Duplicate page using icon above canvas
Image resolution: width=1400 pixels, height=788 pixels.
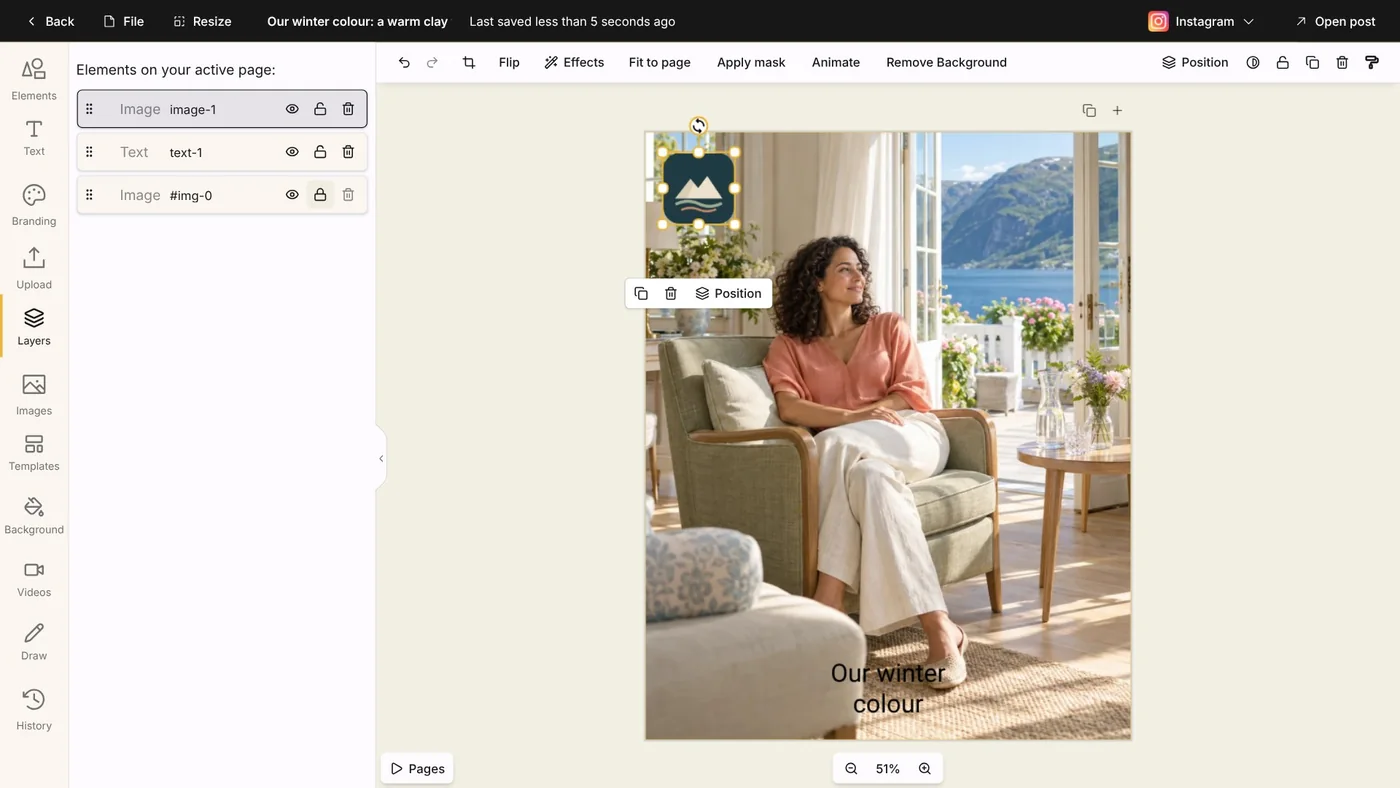point(1089,110)
